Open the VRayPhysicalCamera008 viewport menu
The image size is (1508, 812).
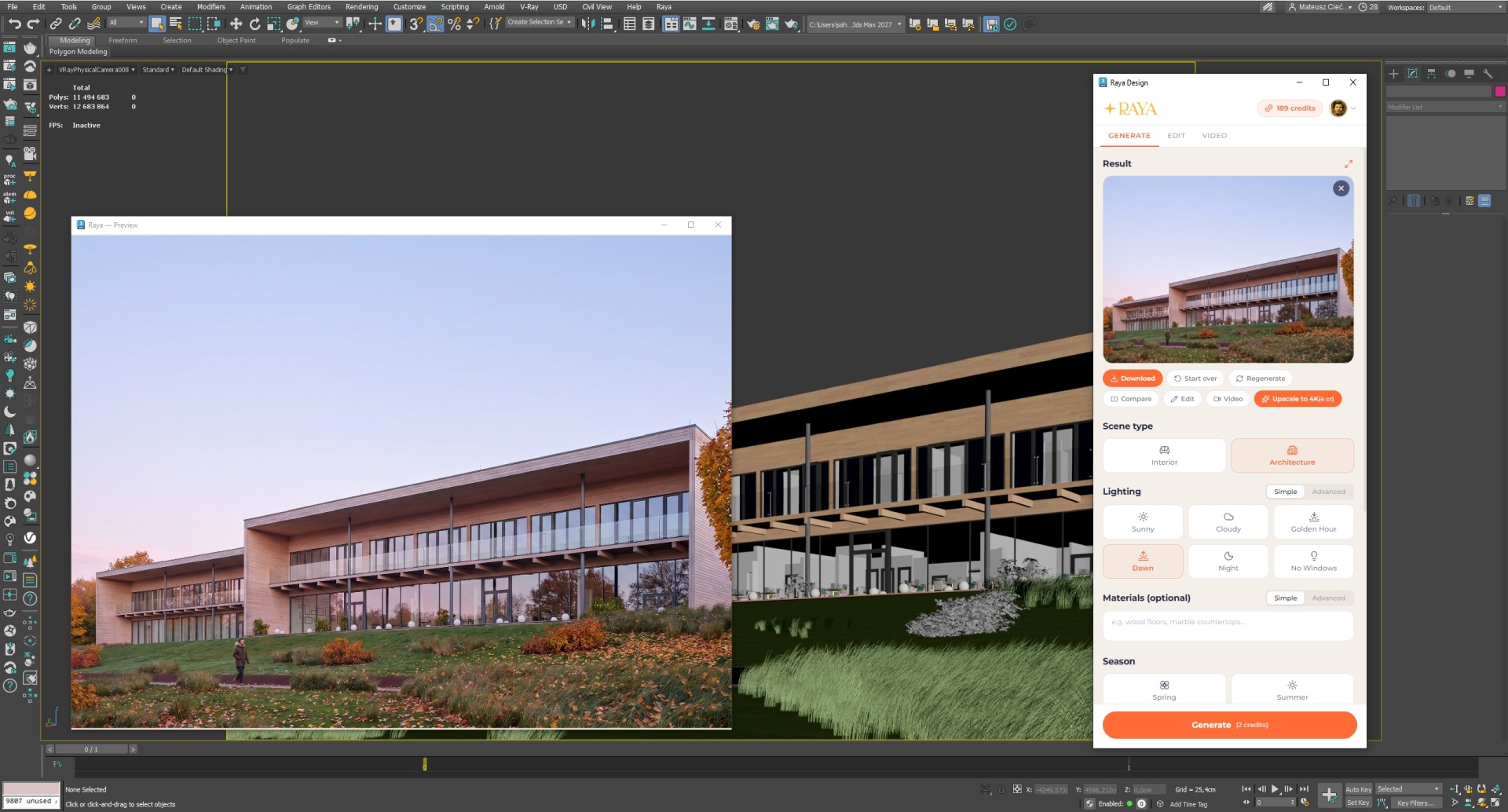[97, 70]
